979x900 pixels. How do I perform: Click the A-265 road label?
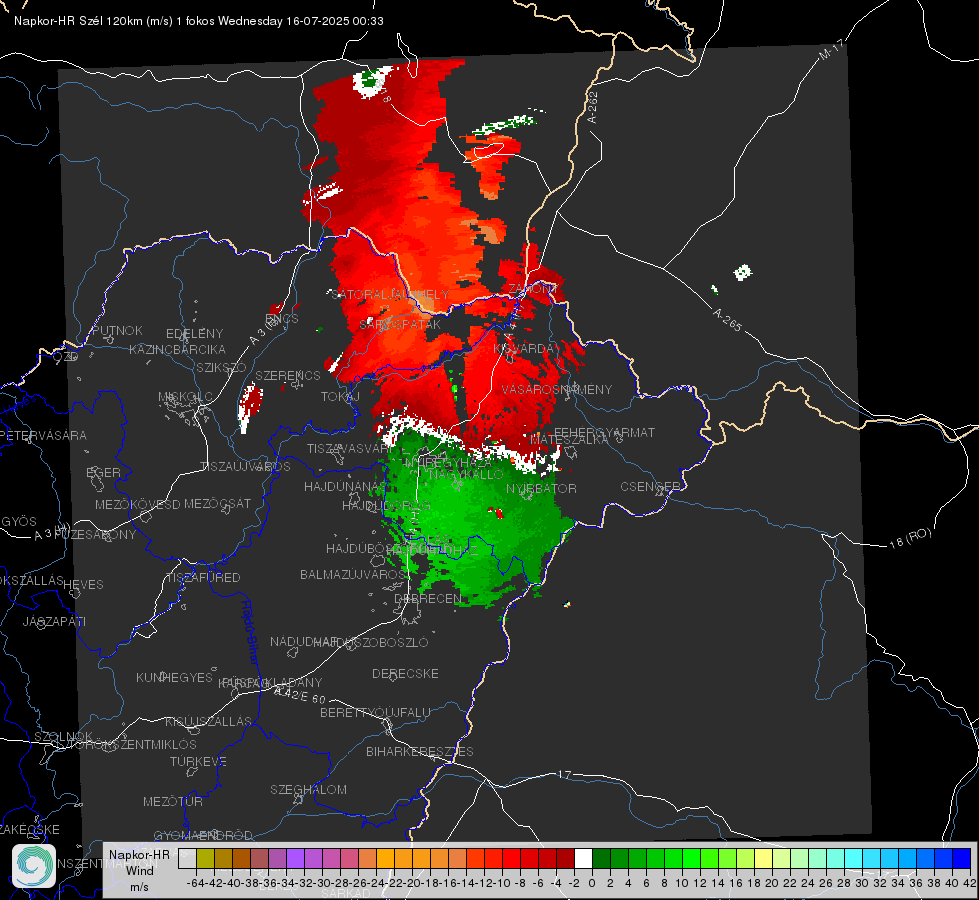click(x=727, y=320)
